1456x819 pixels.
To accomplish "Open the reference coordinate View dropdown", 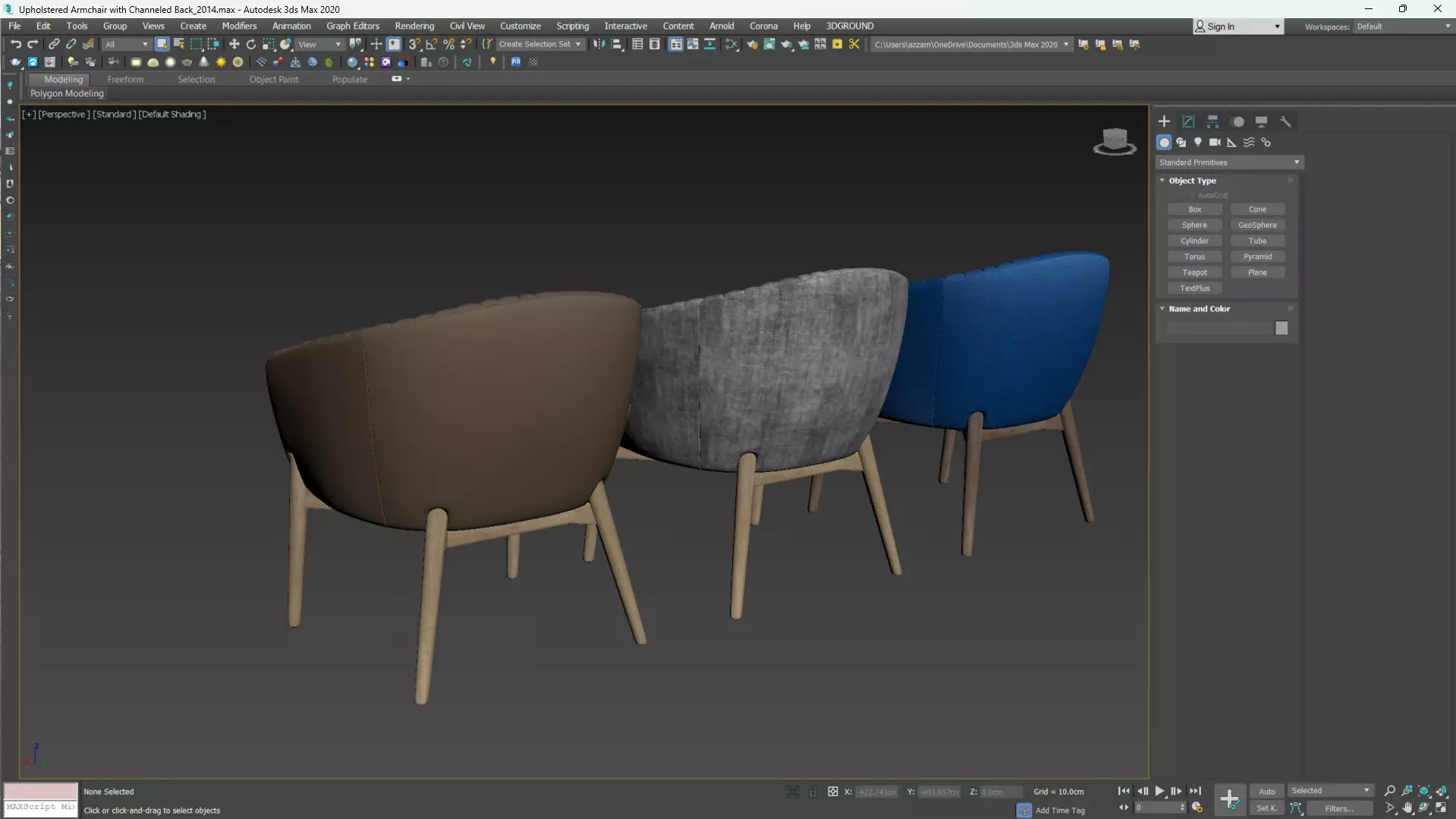I will [x=319, y=44].
